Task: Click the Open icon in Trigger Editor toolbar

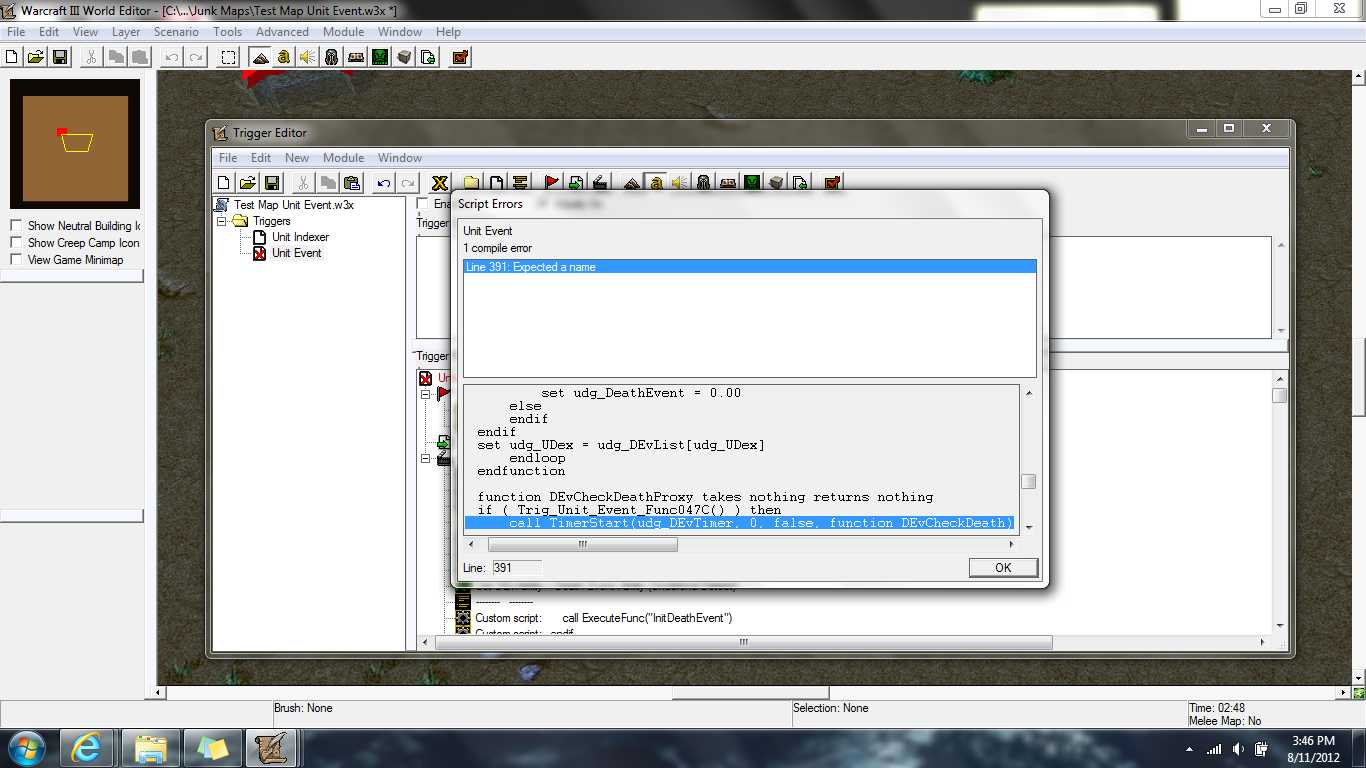Action: coord(247,182)
